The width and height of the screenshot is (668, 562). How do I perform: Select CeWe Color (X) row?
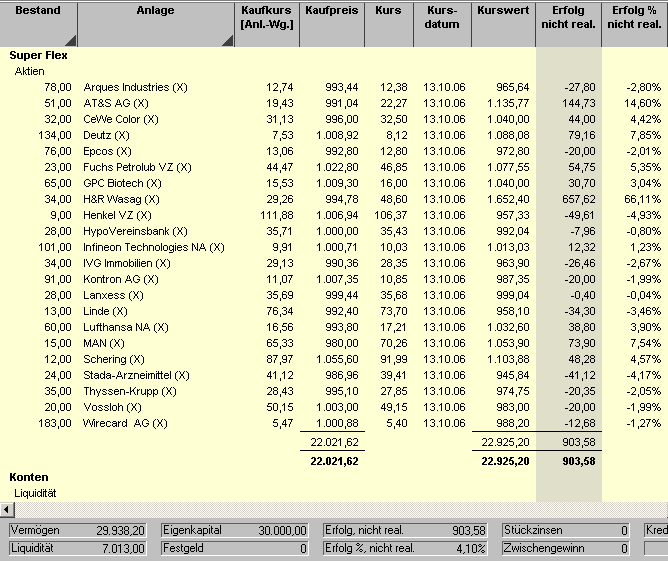tap(334, 119)
